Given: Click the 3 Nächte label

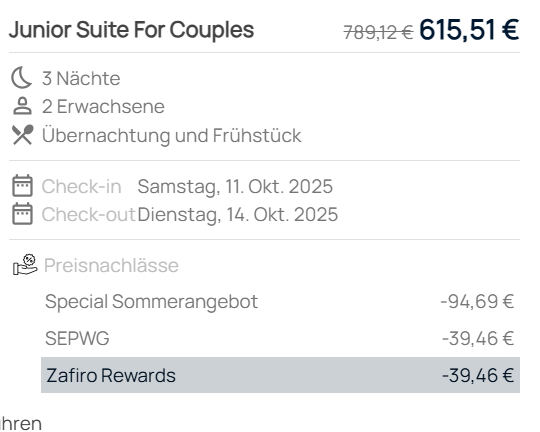Looking at the screenshot, I should pyautogui.click(x=81, y=78).
